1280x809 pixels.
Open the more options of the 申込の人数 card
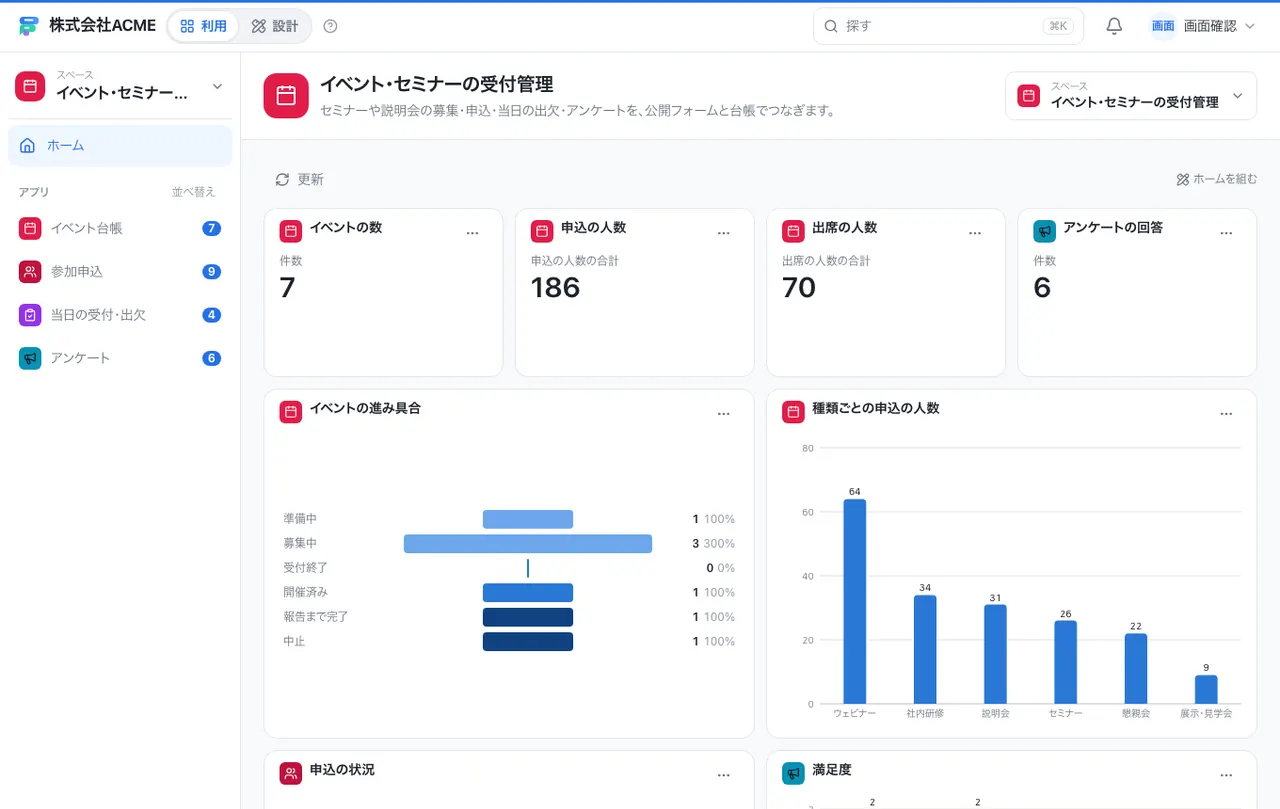pyautogui.click(x=724, y=232)
